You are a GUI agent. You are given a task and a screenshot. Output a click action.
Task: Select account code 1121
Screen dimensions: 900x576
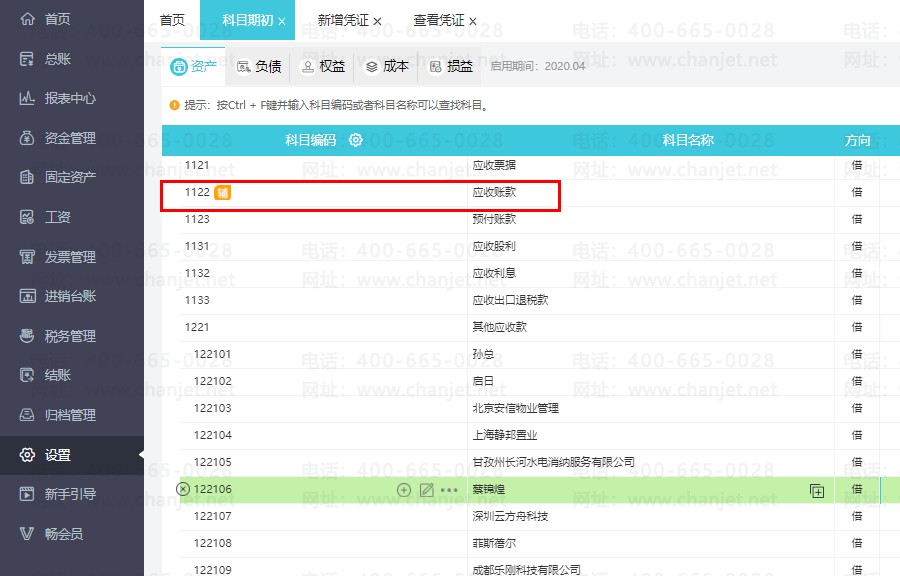point(197,165)
